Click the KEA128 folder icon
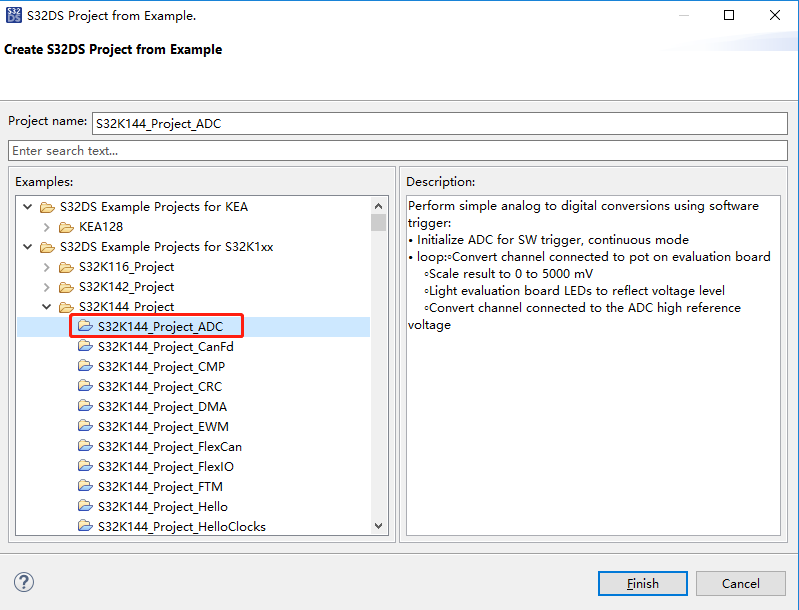 click(x=66, y=227)
